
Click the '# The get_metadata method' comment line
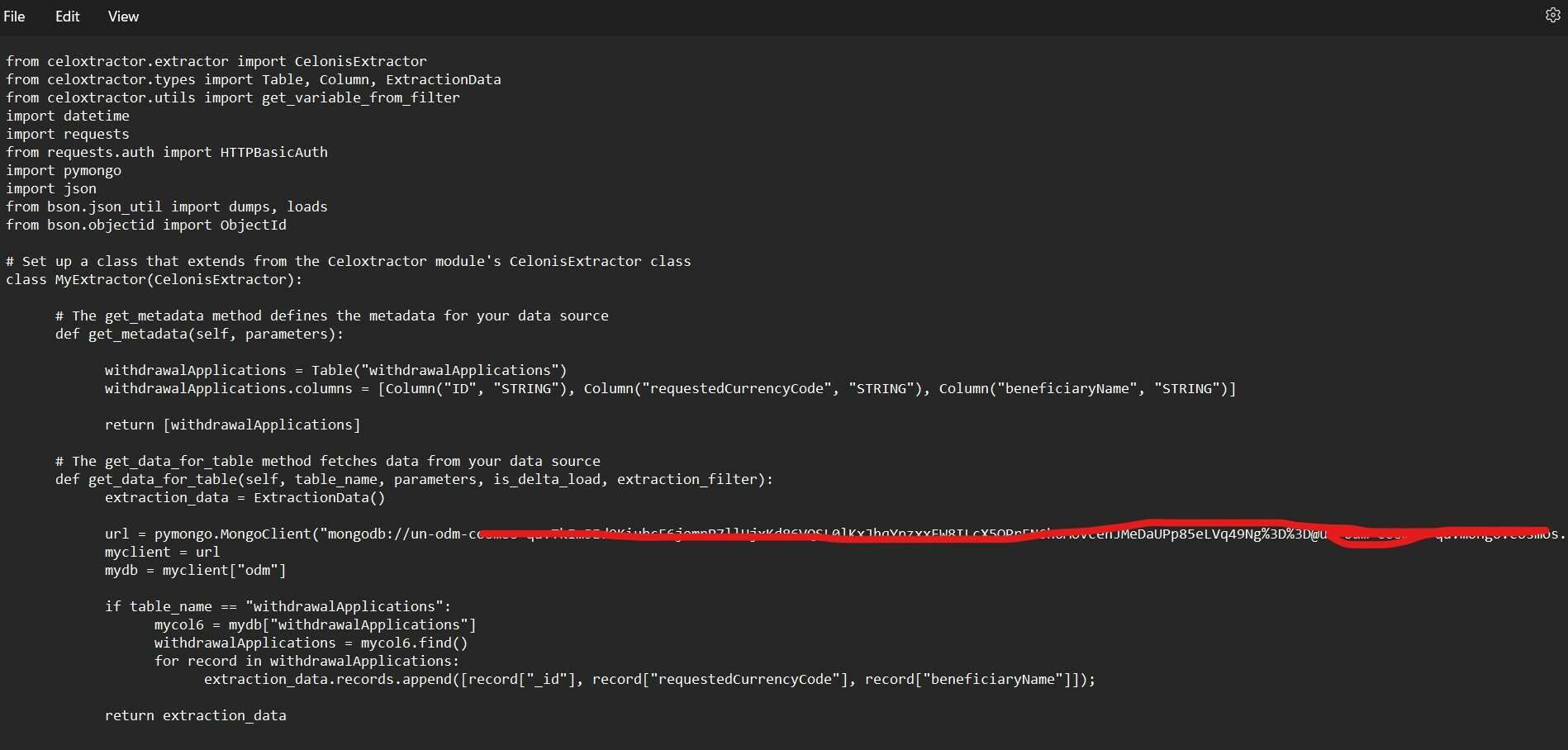(332, 316)
